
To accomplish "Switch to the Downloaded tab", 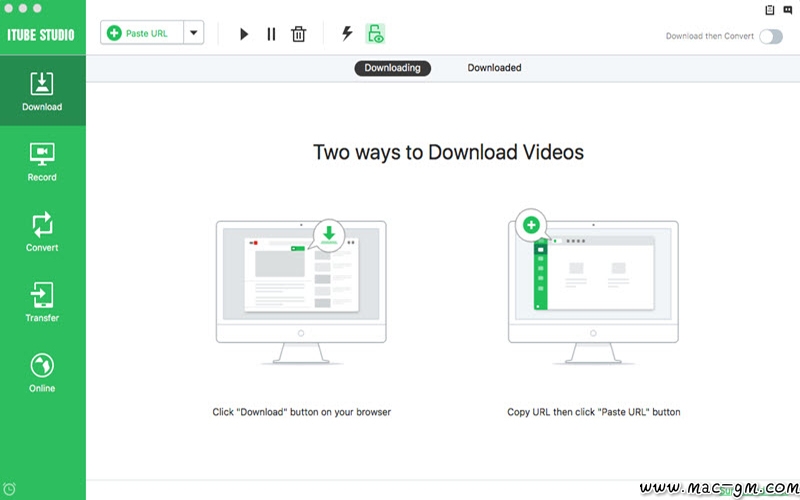I will point(494,68).
